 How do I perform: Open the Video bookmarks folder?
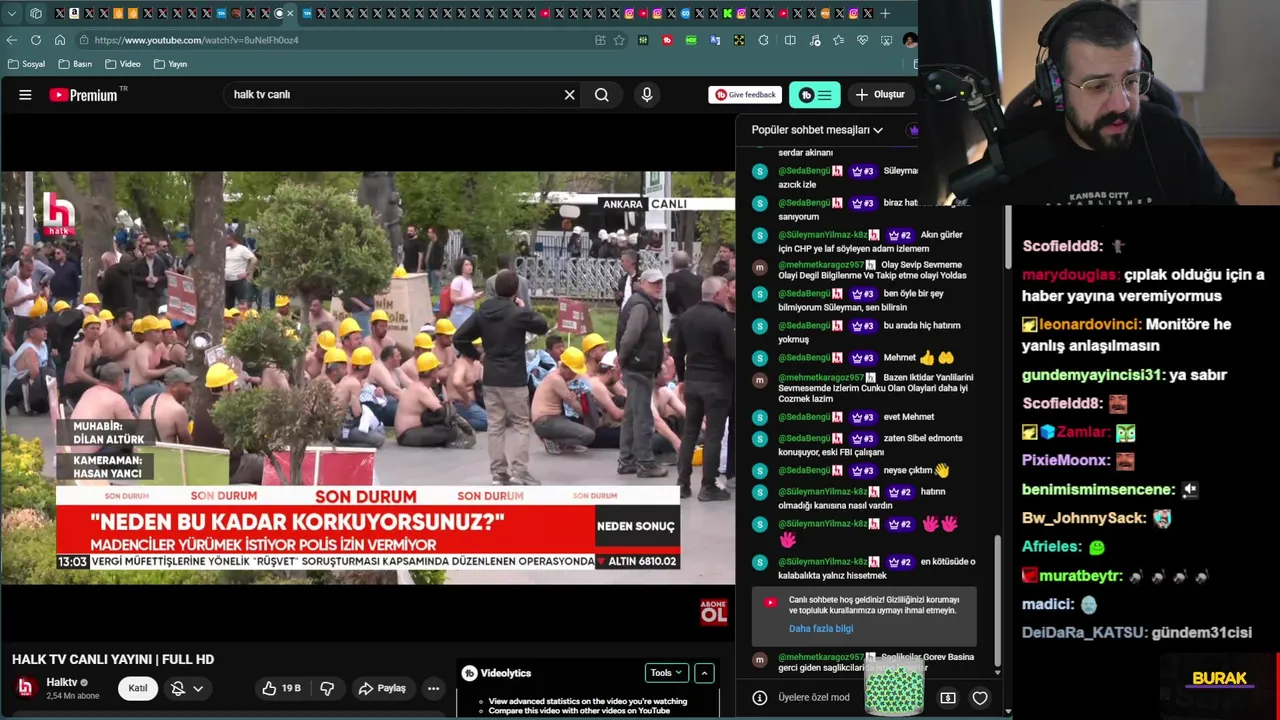(122, 64)
